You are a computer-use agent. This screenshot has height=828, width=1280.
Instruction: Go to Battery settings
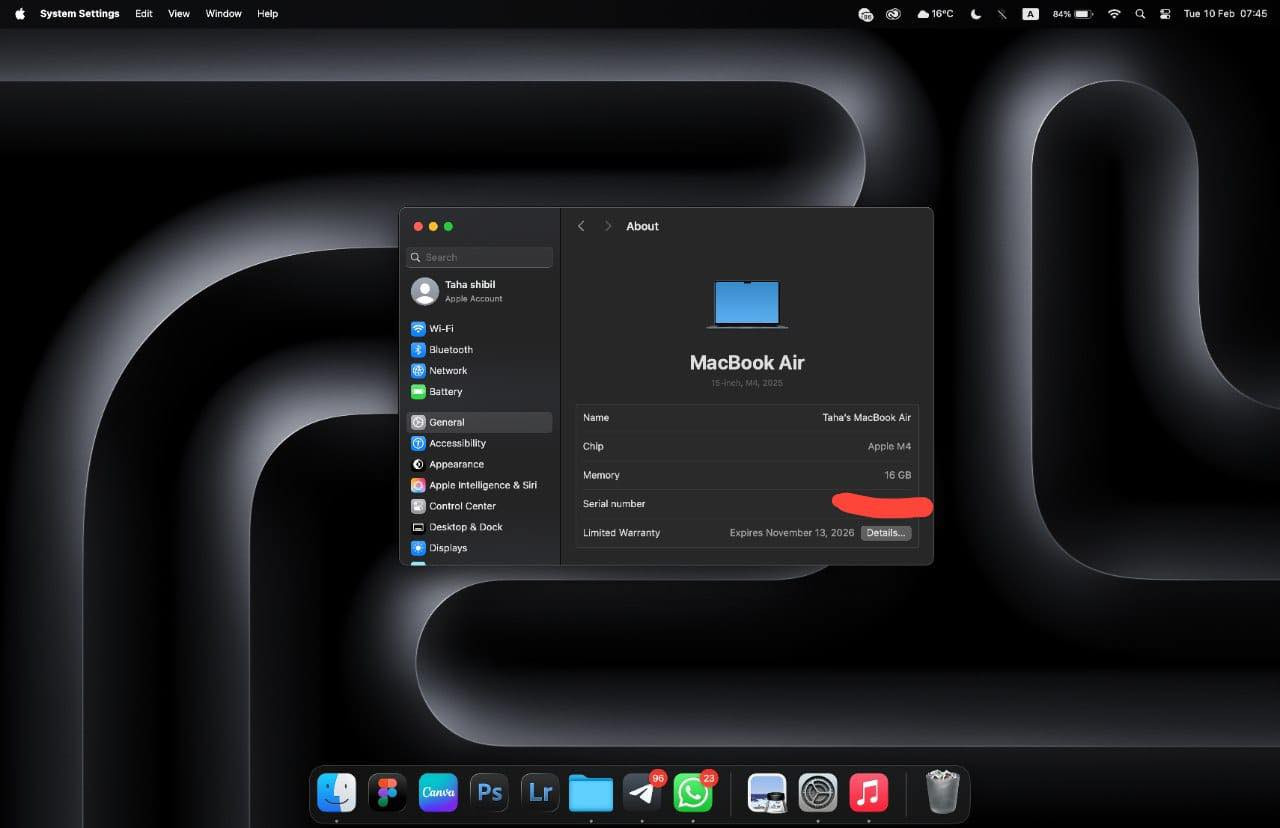click(x=445, y=392)
